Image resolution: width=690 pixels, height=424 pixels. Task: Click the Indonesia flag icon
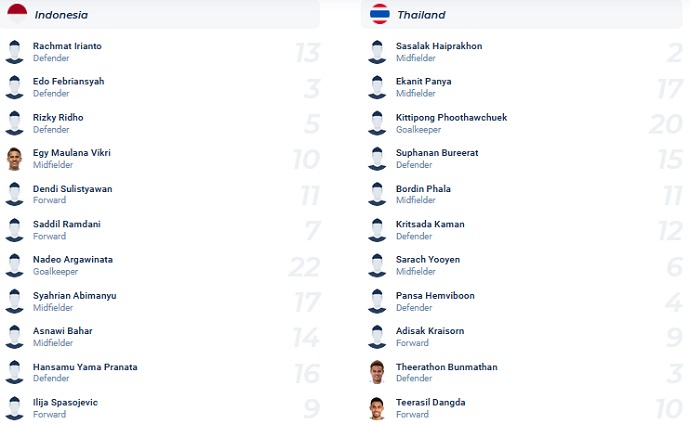(17, 12)
